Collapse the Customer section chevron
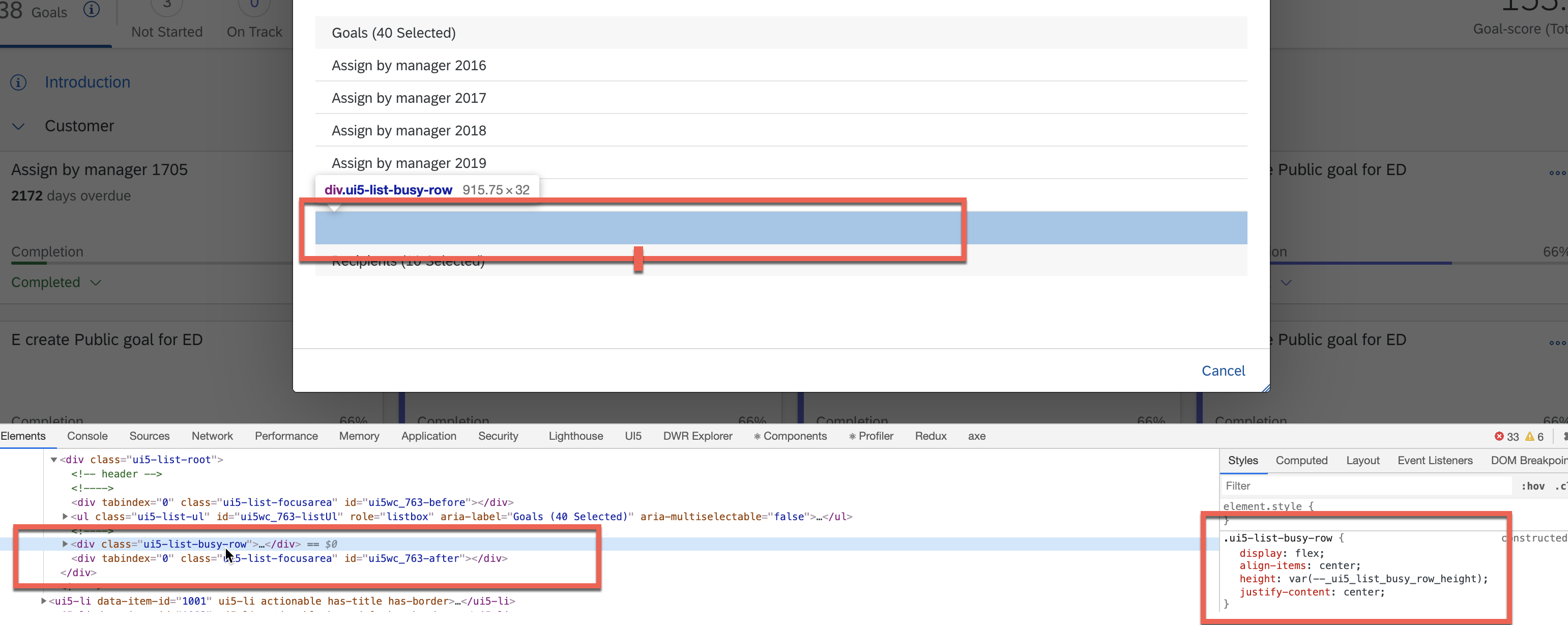This screenshot has width=1568, height=625. (x=18, y=126)
